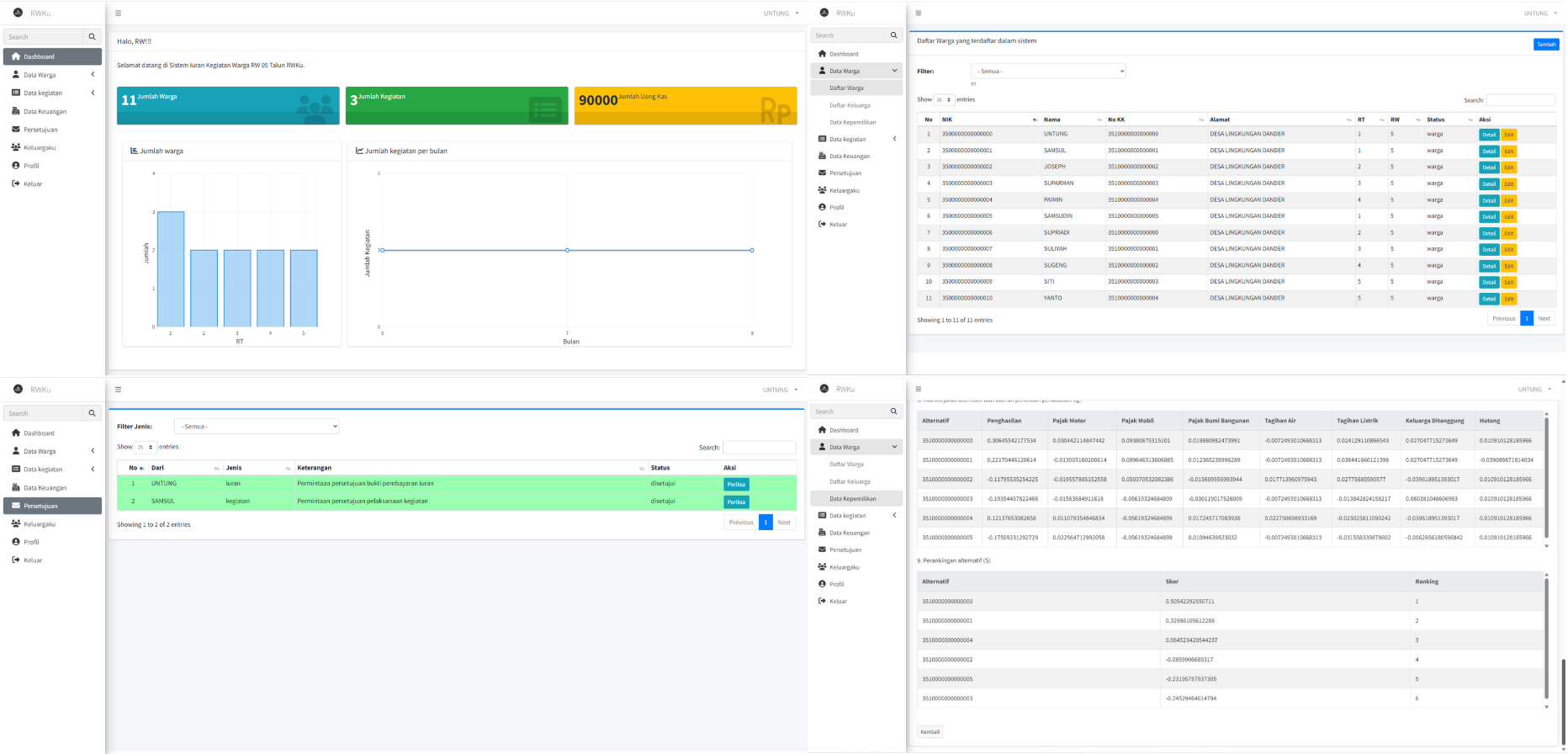
Task: Sort approvals table by Jenis column
Action: (257, 468)
